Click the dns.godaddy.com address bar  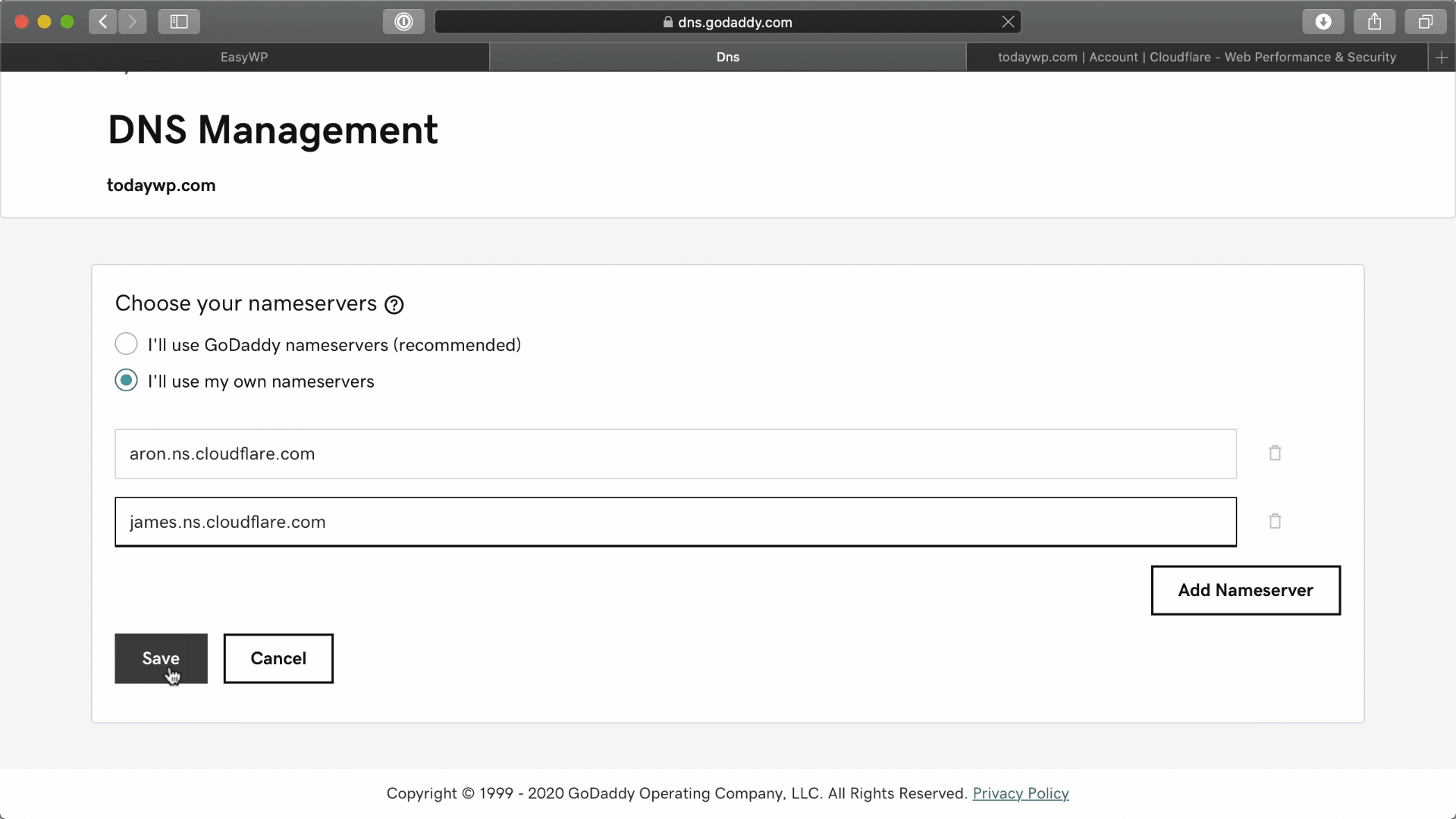tap(728, 22)
